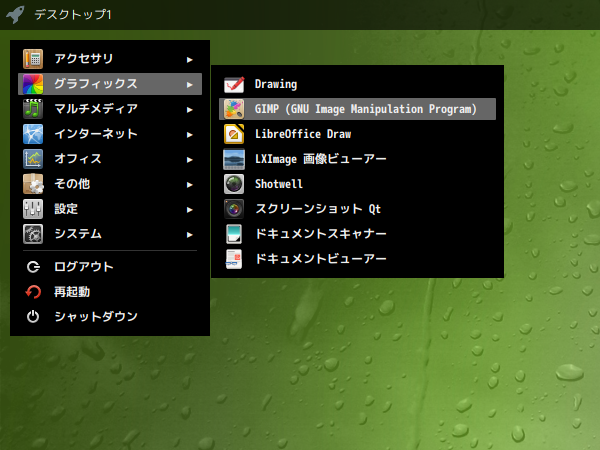600x450 pixels.
Task: Expand the アクセサリ submenu arrow
Action: (x=189, y=60)
